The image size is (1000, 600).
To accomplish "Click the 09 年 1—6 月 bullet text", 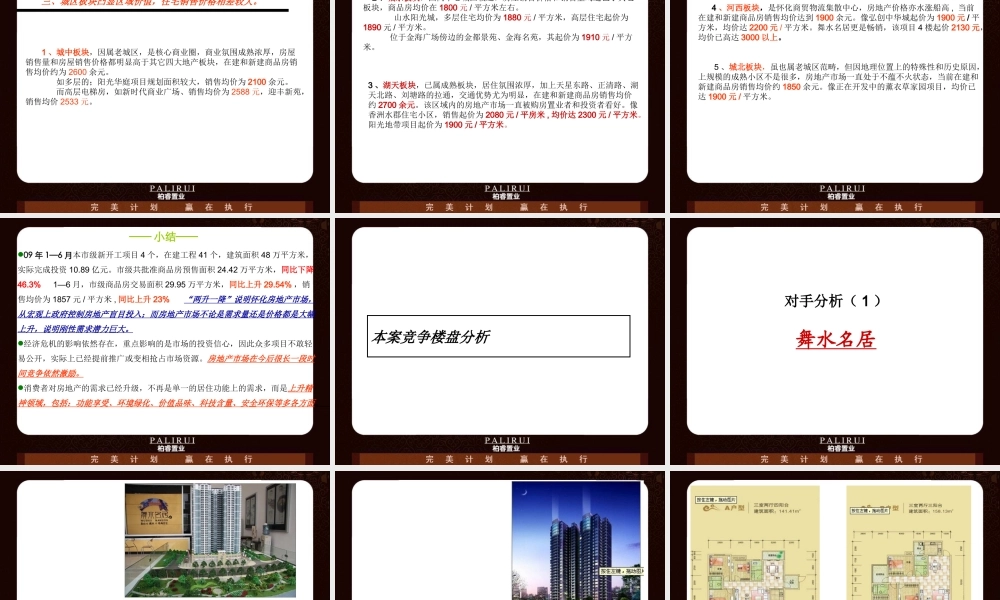I will pyautogui.click(x=47, y=254).
